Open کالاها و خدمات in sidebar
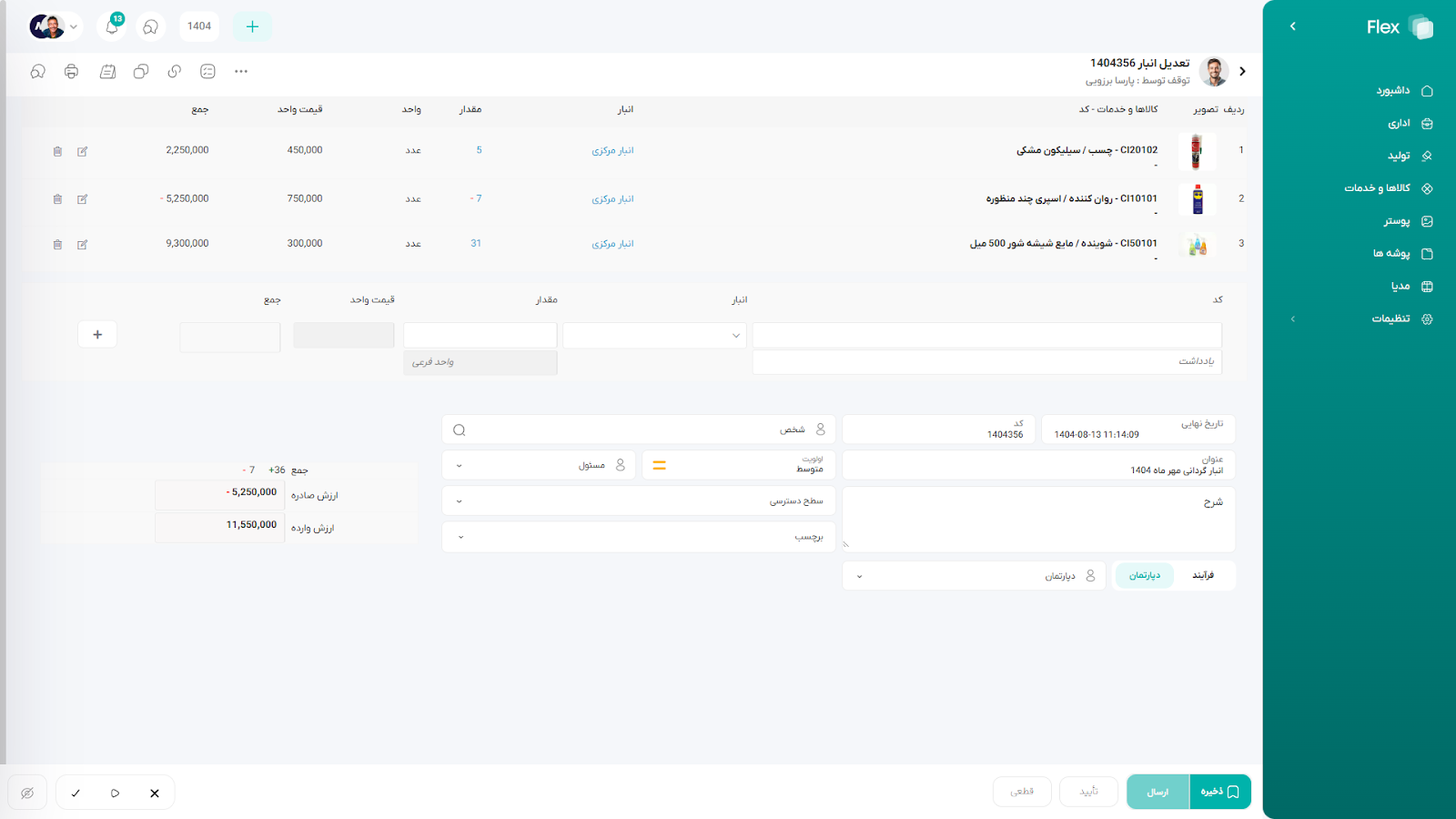Viewport: 1456px width, 819px height. tap(1388, 188)
